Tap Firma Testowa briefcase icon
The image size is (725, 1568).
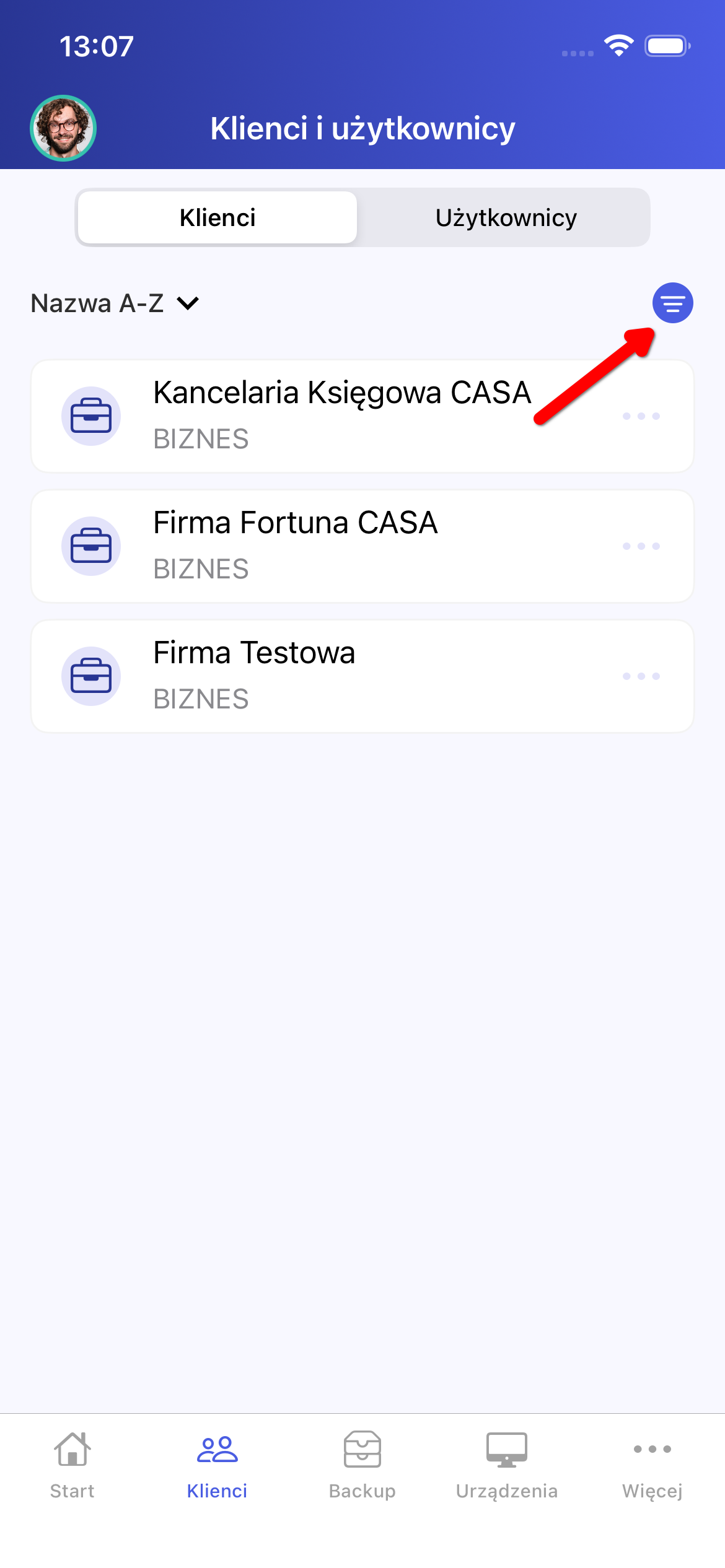91,676
